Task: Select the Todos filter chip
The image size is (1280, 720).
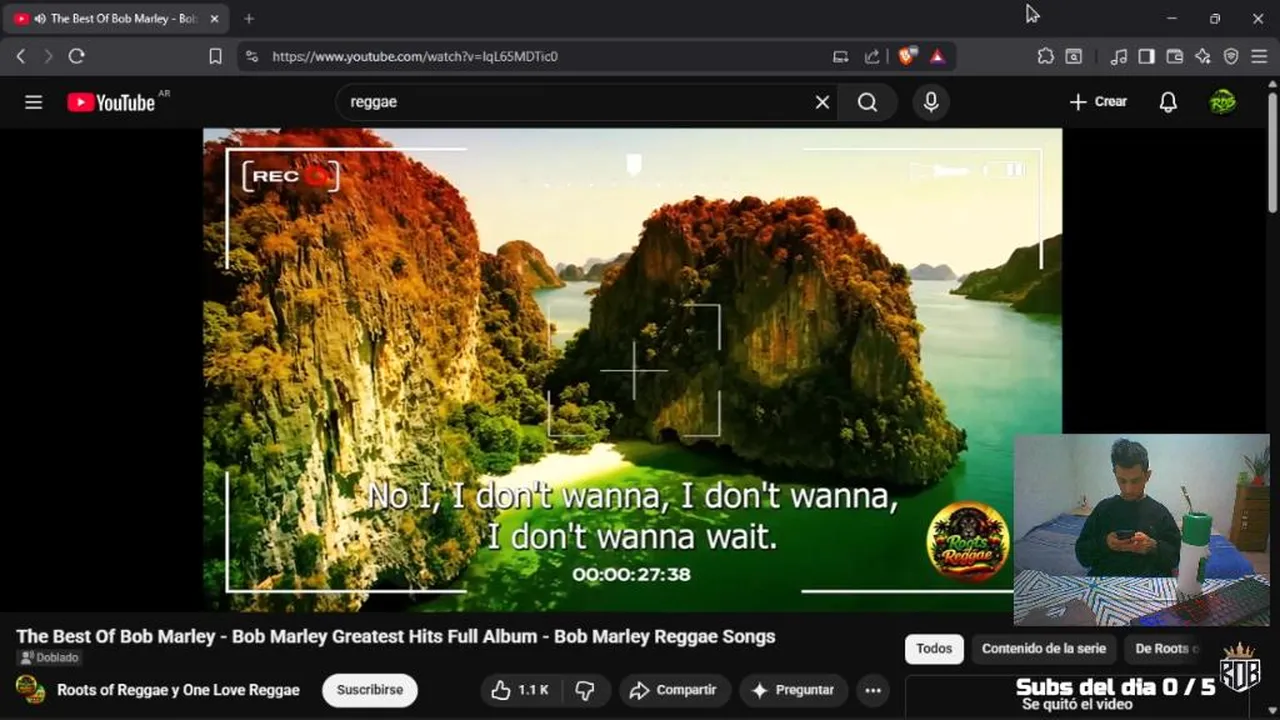Action: point(934,649)
